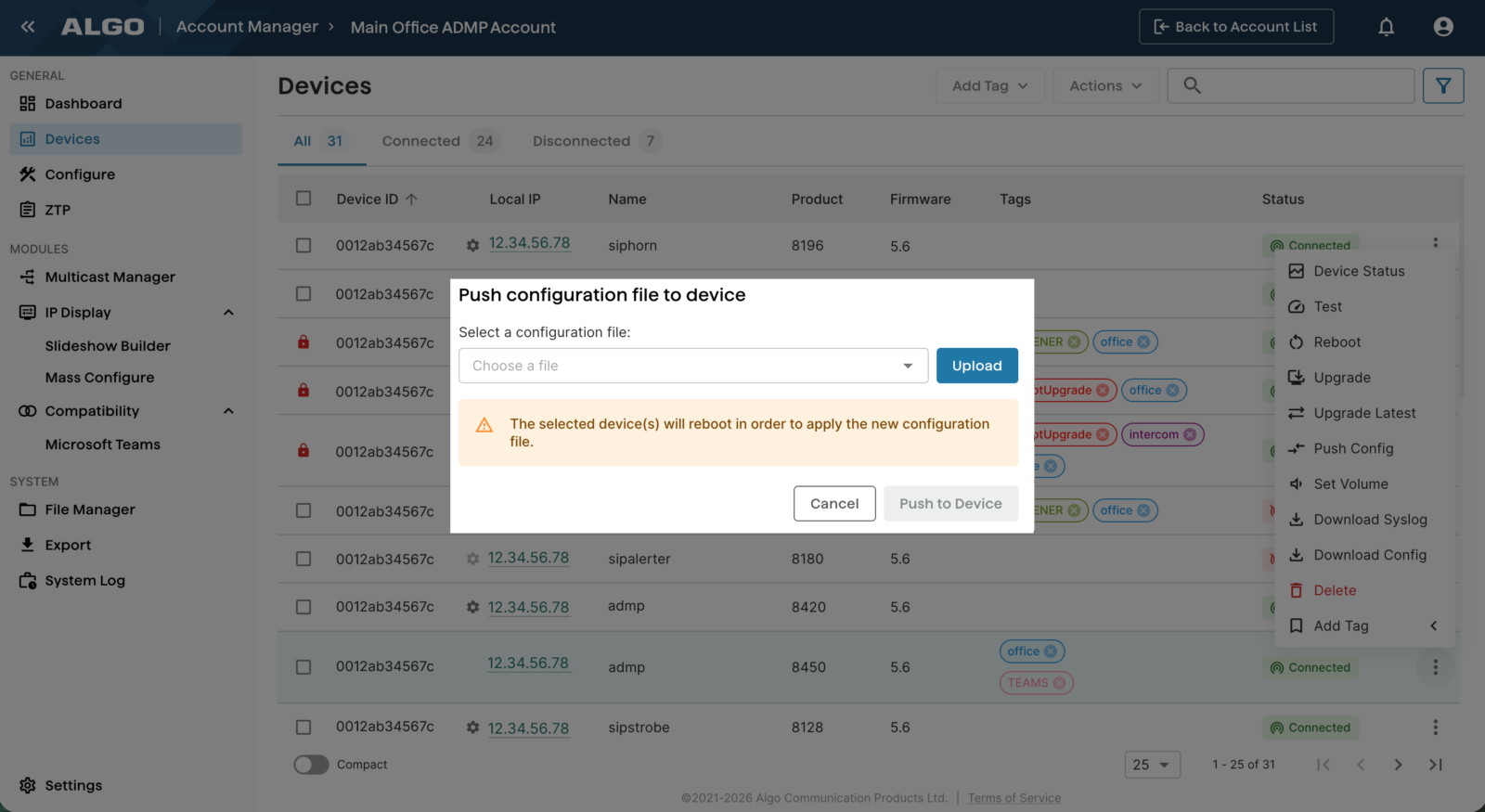The width and height of the screenshot is (1485, 812).
Task: Expand the Actions dropdown
Action: (1104, 86)
